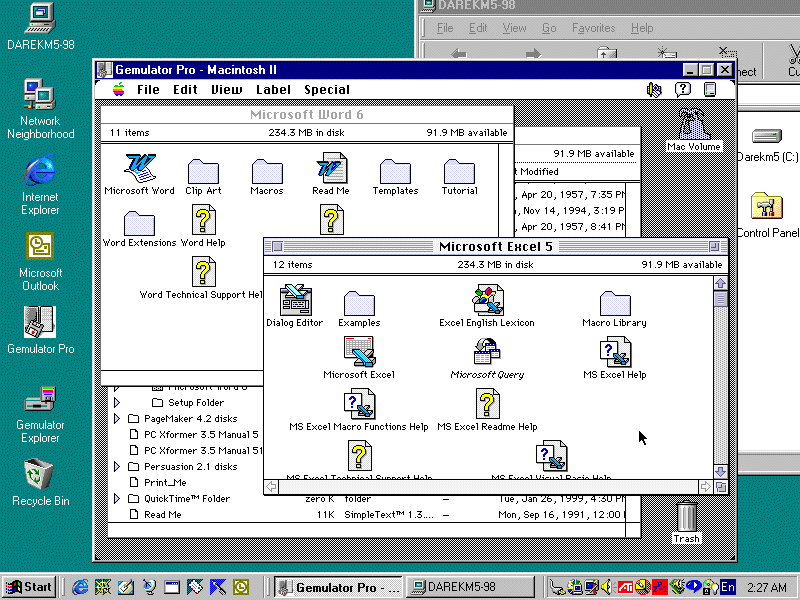Click scroll up arrow in Excel 5 window
Screen dimensions: 800x600
(720, 283)
